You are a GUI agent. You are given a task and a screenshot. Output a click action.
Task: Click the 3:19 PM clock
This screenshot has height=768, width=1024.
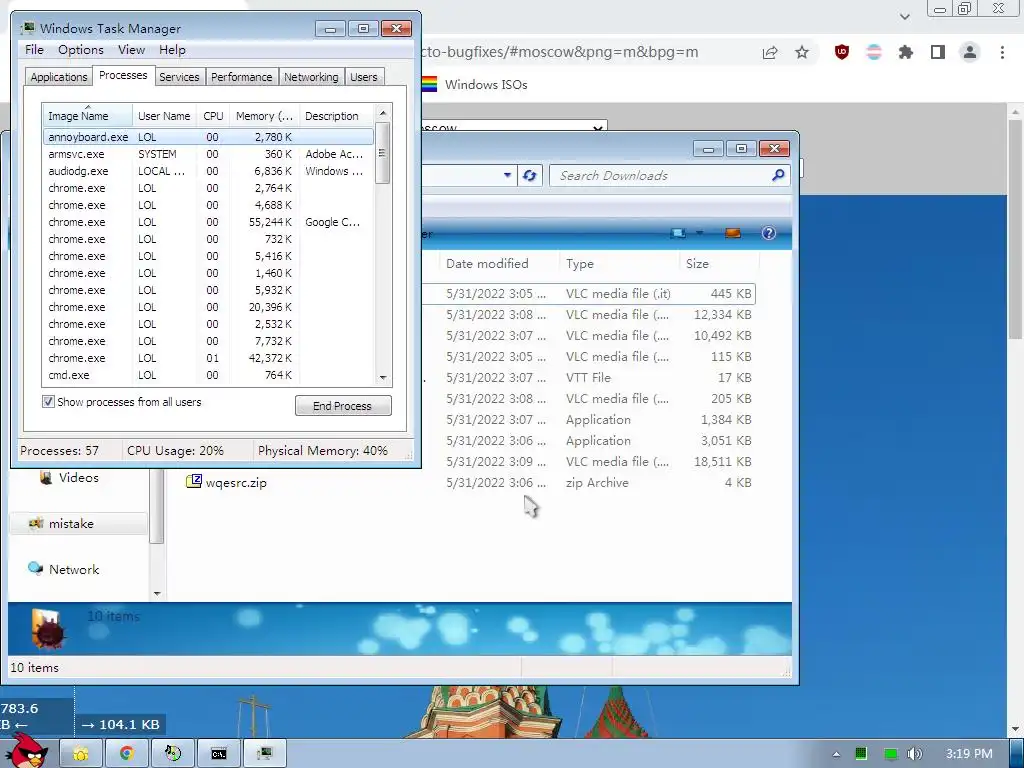[x=969, y=754]
